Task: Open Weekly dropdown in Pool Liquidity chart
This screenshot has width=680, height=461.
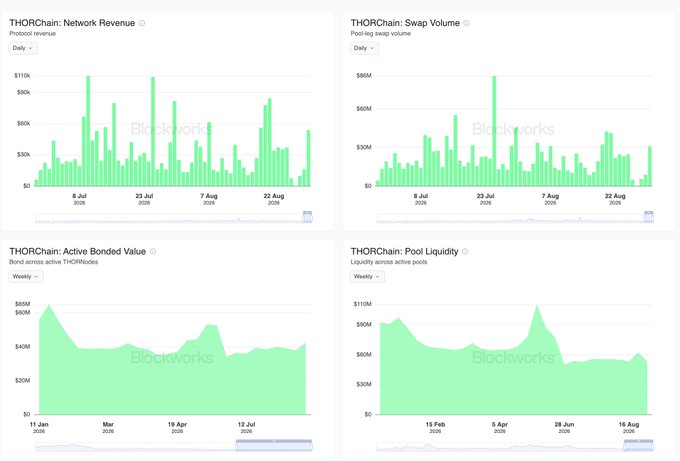Action: click(x=367, y=276)
